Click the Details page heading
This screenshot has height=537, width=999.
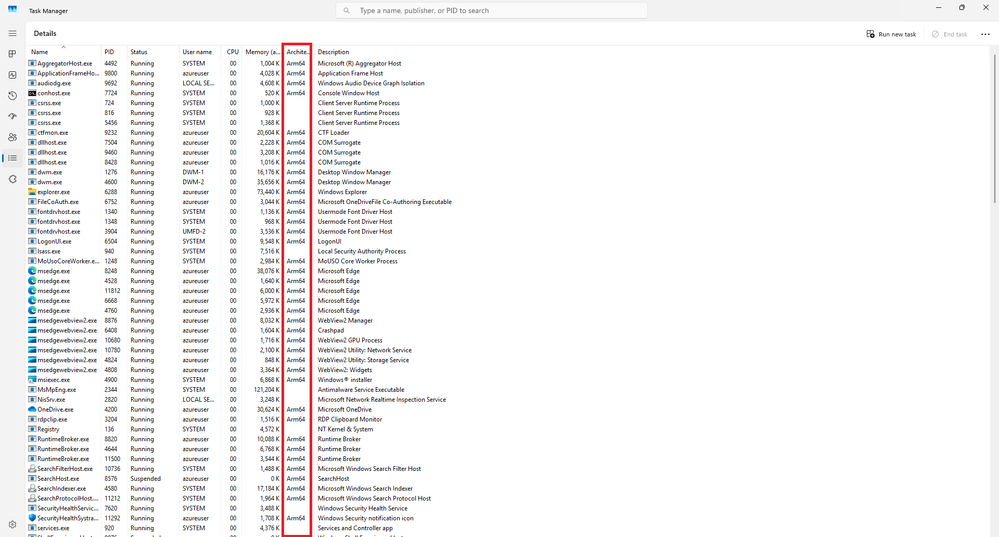coord(45,33)
